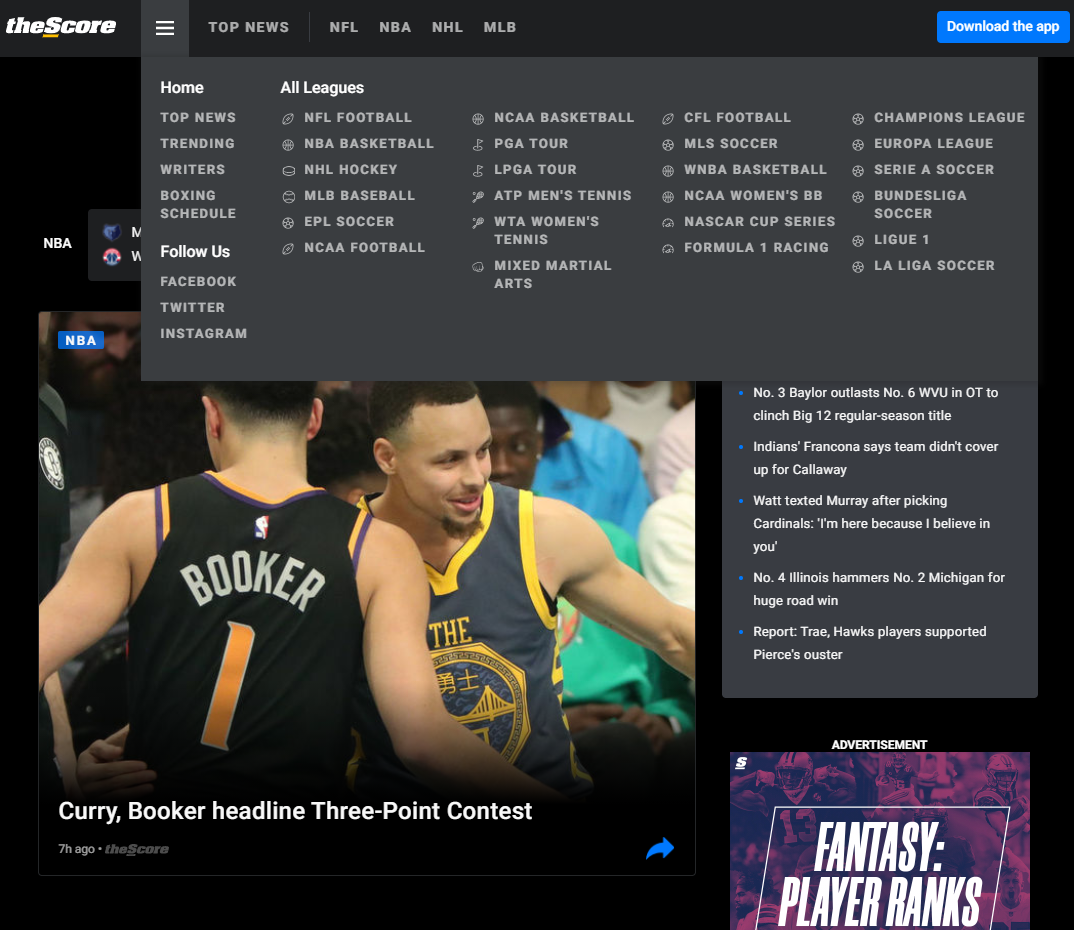Click the Fantasy Player Ranks advertisement
This screenshot has width=1074, height=930.
coord(879,841)
